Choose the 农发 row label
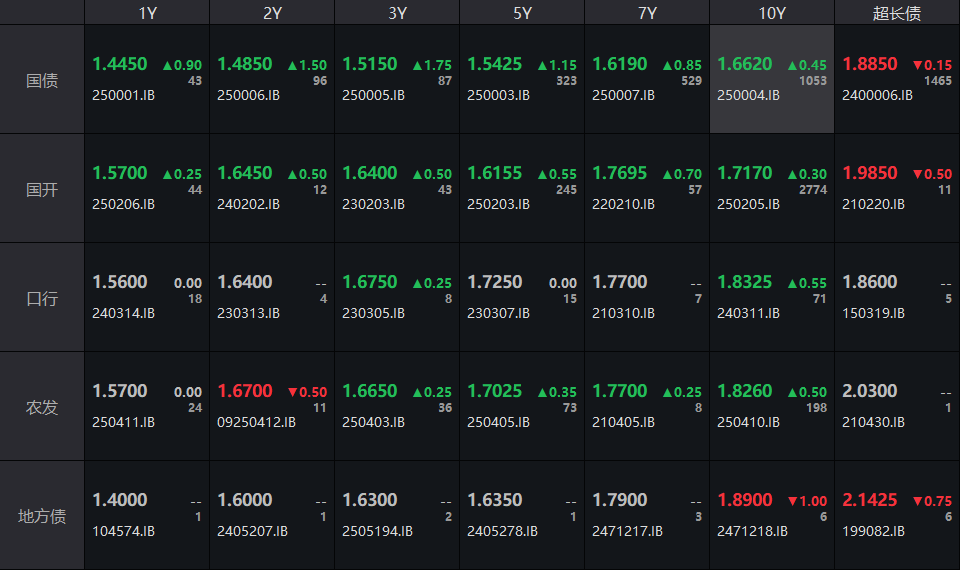The width and height of the screenshot is (960, 570). pyautogui.click(x=42, y=407)
